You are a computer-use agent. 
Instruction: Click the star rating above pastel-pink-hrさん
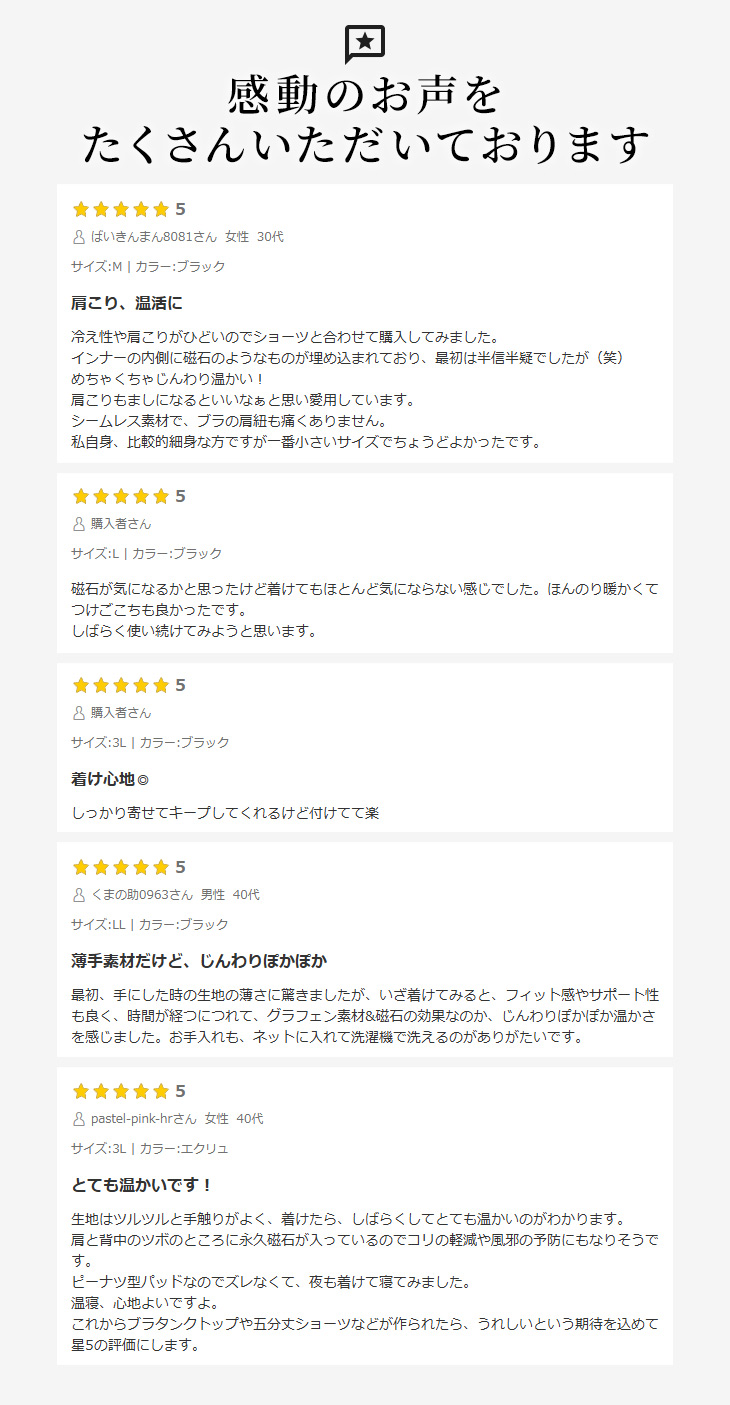click(121, 1091)
